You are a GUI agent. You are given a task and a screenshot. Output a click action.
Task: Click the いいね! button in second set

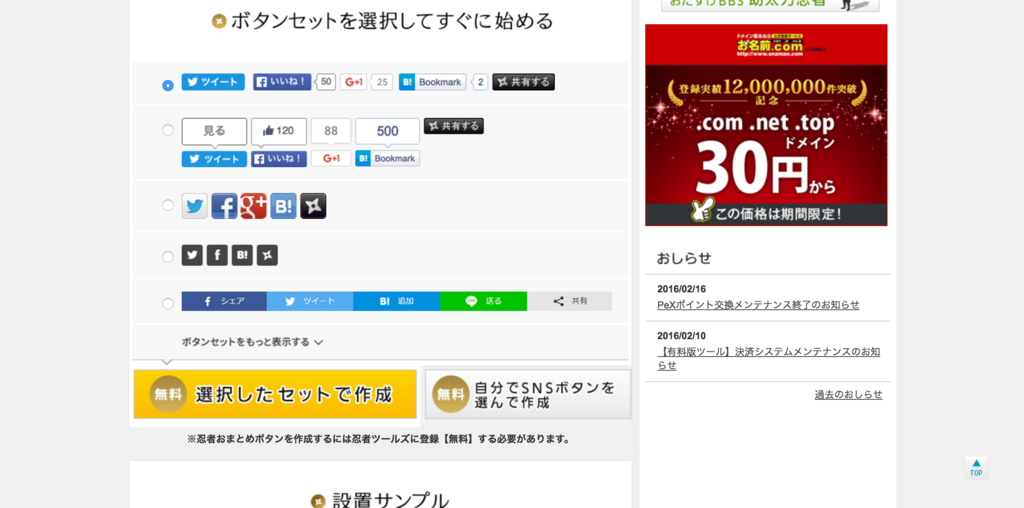coord(279,159)
